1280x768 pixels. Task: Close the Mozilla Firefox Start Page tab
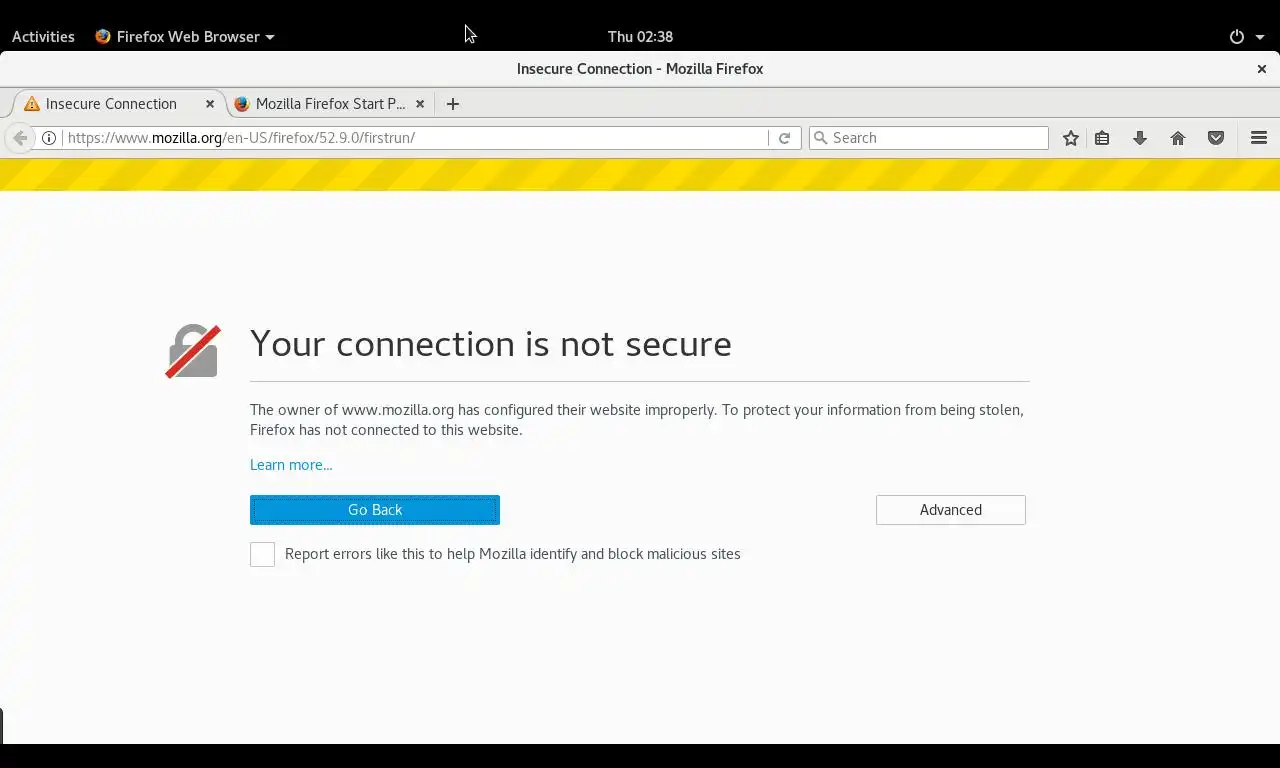(x=420, y=104)
